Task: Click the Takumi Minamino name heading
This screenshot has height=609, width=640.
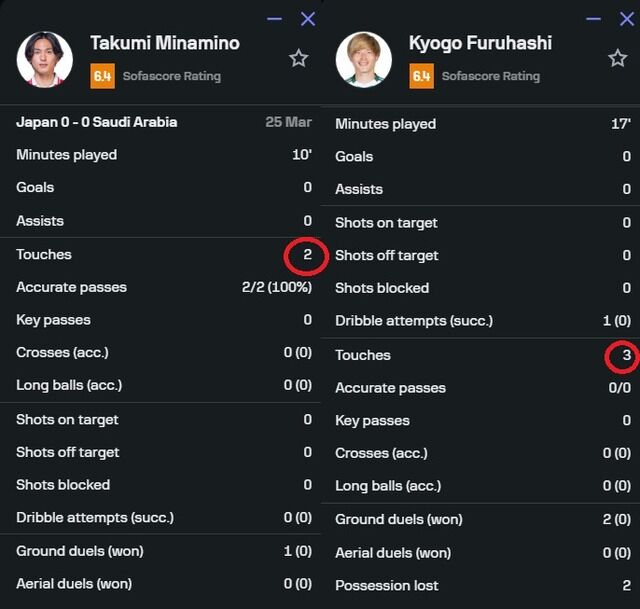Action: coord(165,43)
